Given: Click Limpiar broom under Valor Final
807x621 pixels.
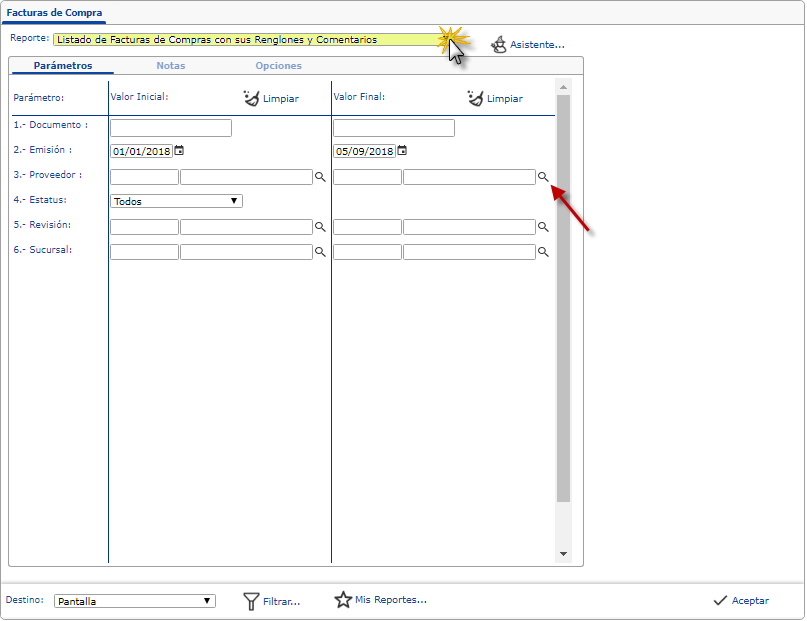Looking at the screenshot, I should 475,98.
